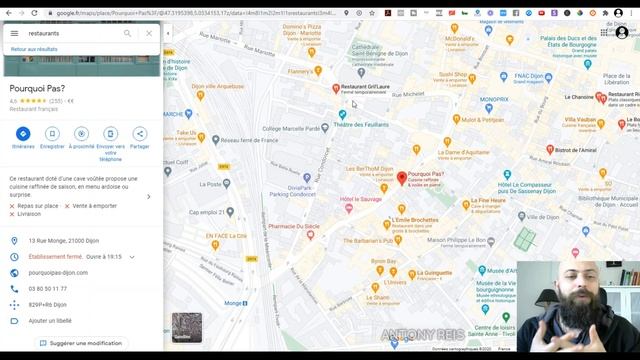Select La Fine Heure pin
This screenshot has width=640, height=360.
coord(466,205)
